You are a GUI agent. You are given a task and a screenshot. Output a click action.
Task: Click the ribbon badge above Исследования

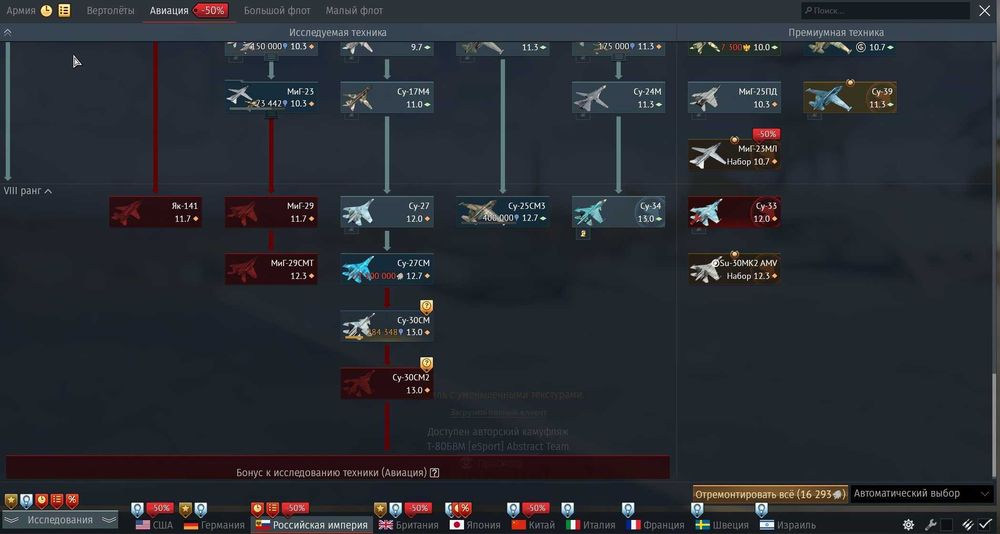pyautogui.click(x=26, y=501)
